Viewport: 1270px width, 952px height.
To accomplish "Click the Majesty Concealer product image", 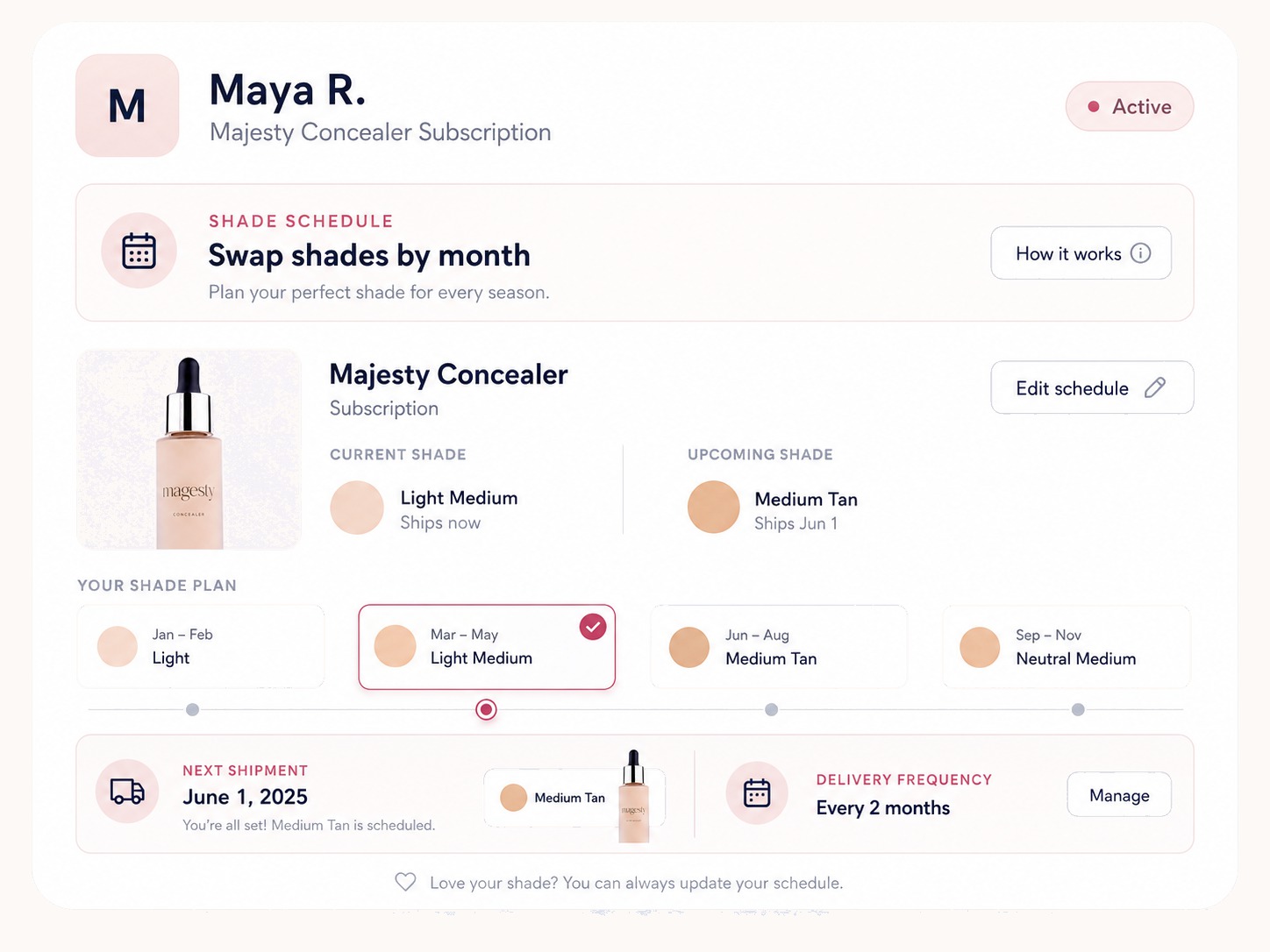I will click(189, 450).
